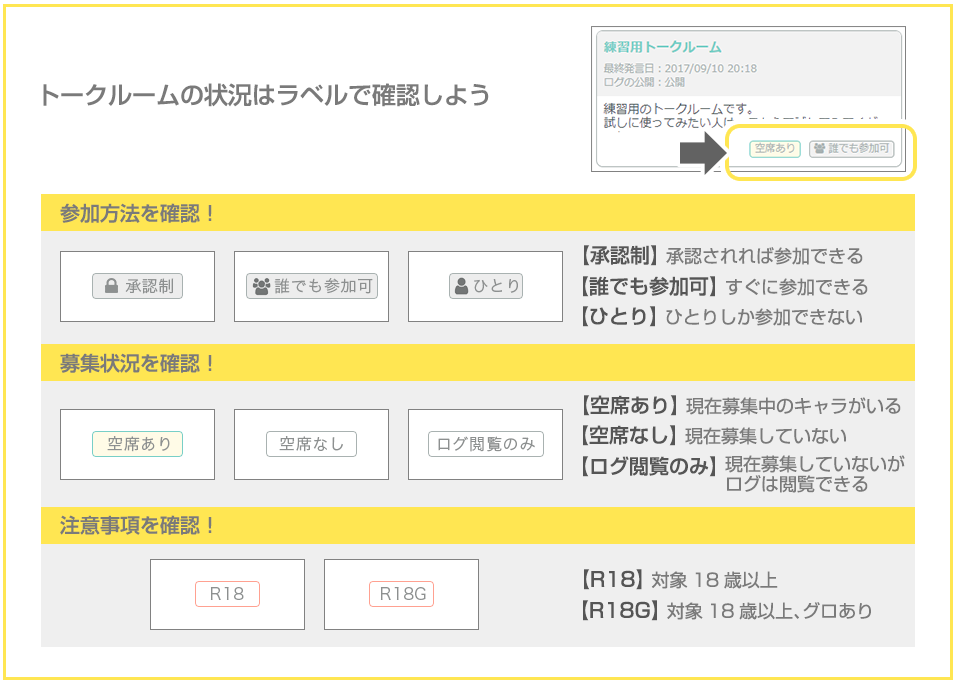Click the 最終発言日 timestamp in the preview card
This screenshot has height=683, width=956.
tap(680, 69)
